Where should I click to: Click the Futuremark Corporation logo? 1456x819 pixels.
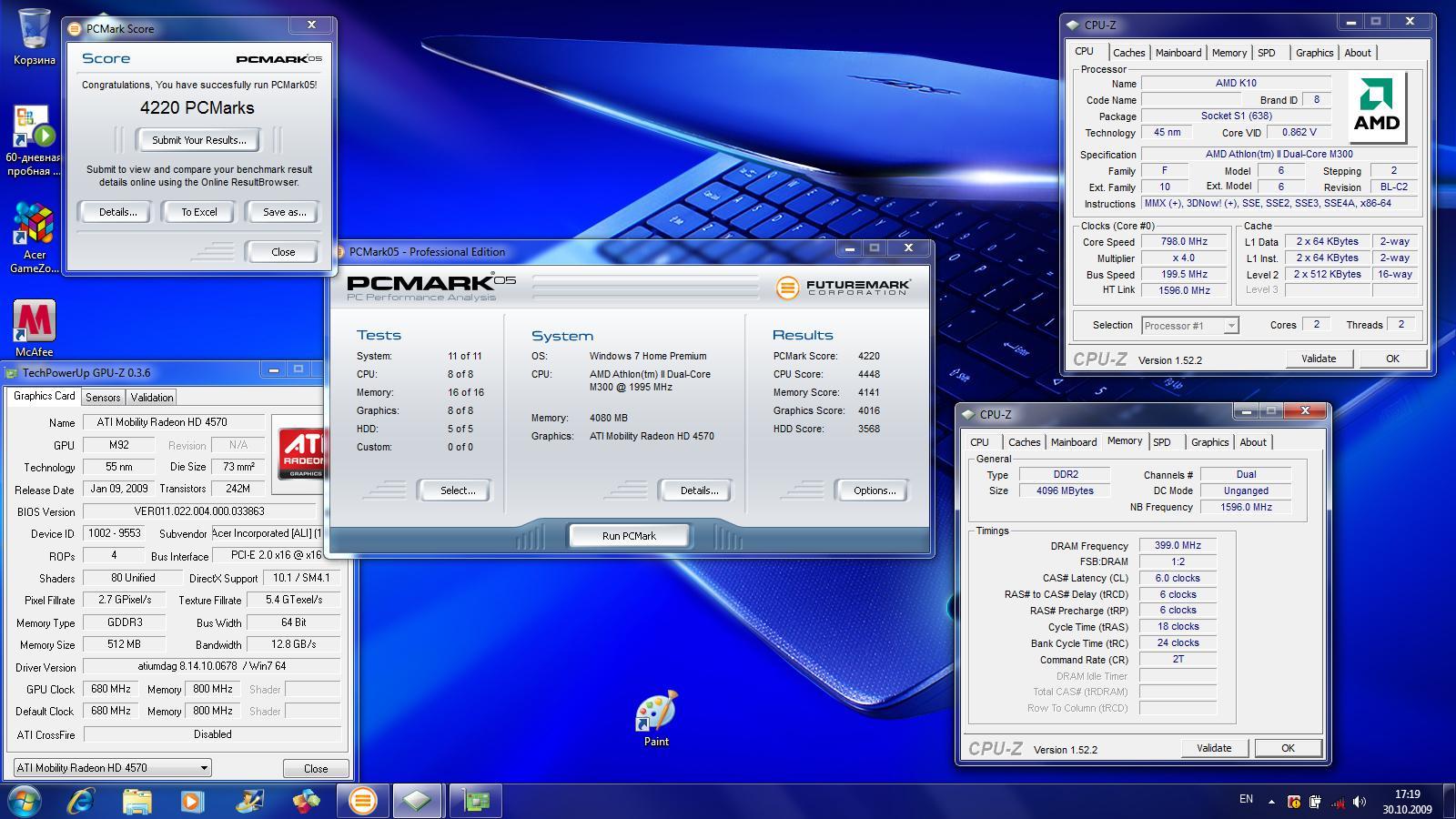844,288
